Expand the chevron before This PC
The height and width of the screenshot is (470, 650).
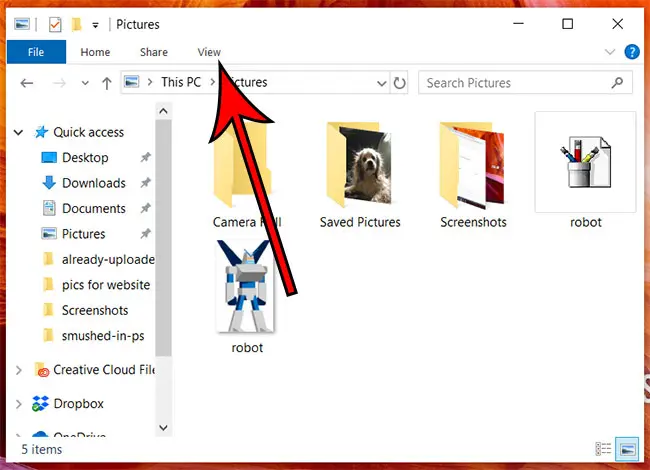150,82
